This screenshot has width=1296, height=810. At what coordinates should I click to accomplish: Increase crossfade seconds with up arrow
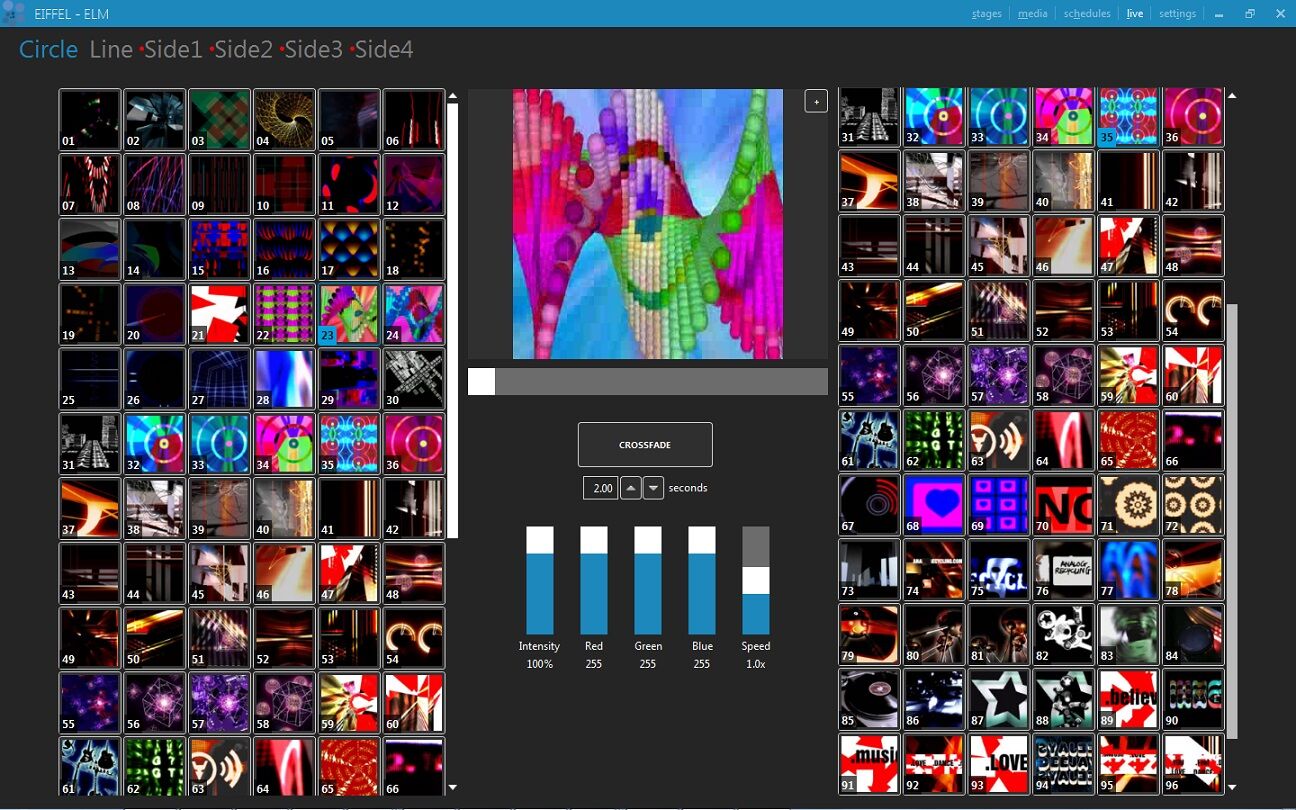(631, 488)
